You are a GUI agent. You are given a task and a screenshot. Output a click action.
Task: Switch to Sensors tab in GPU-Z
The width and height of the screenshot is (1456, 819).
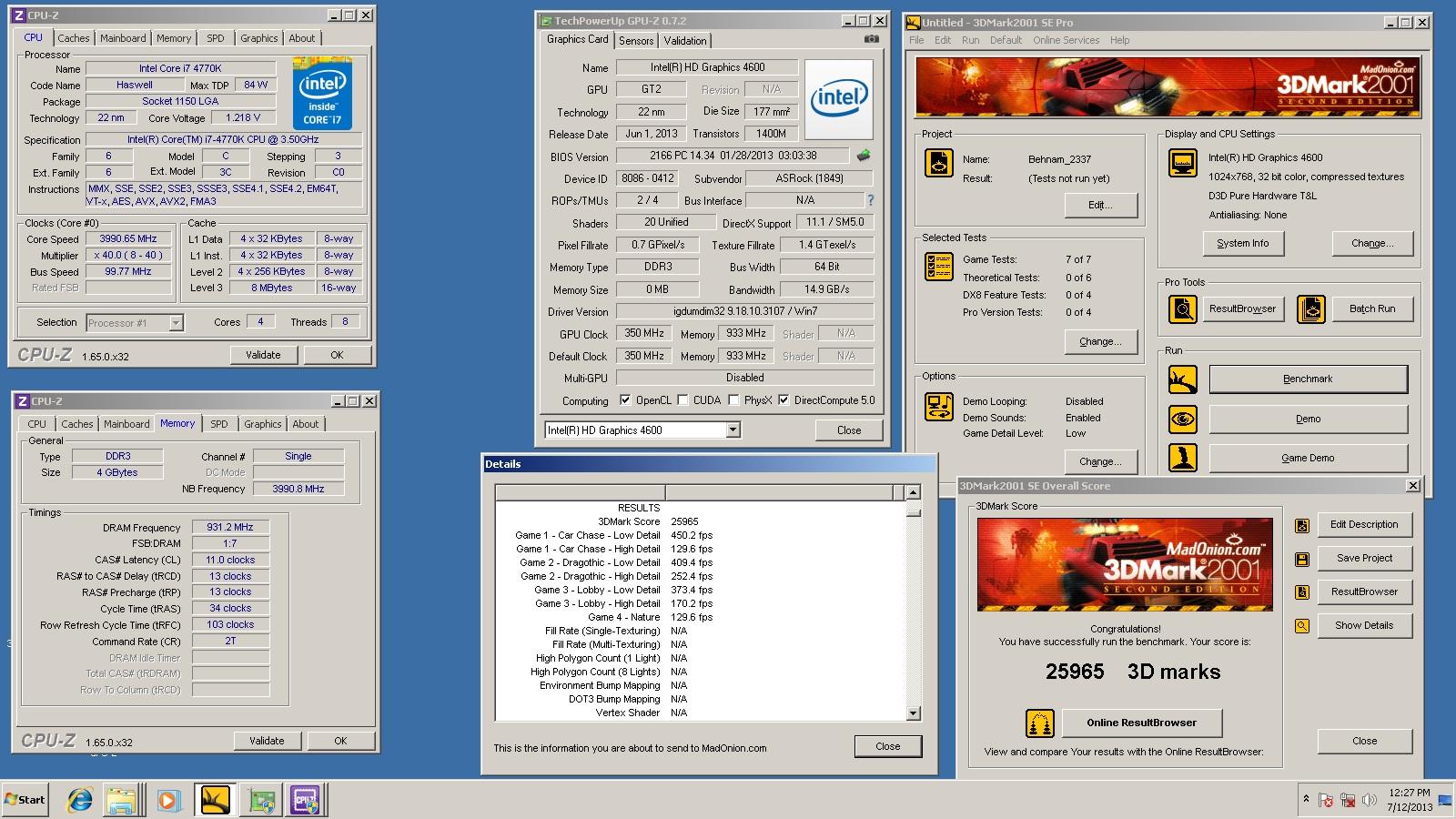coord(636,41)
